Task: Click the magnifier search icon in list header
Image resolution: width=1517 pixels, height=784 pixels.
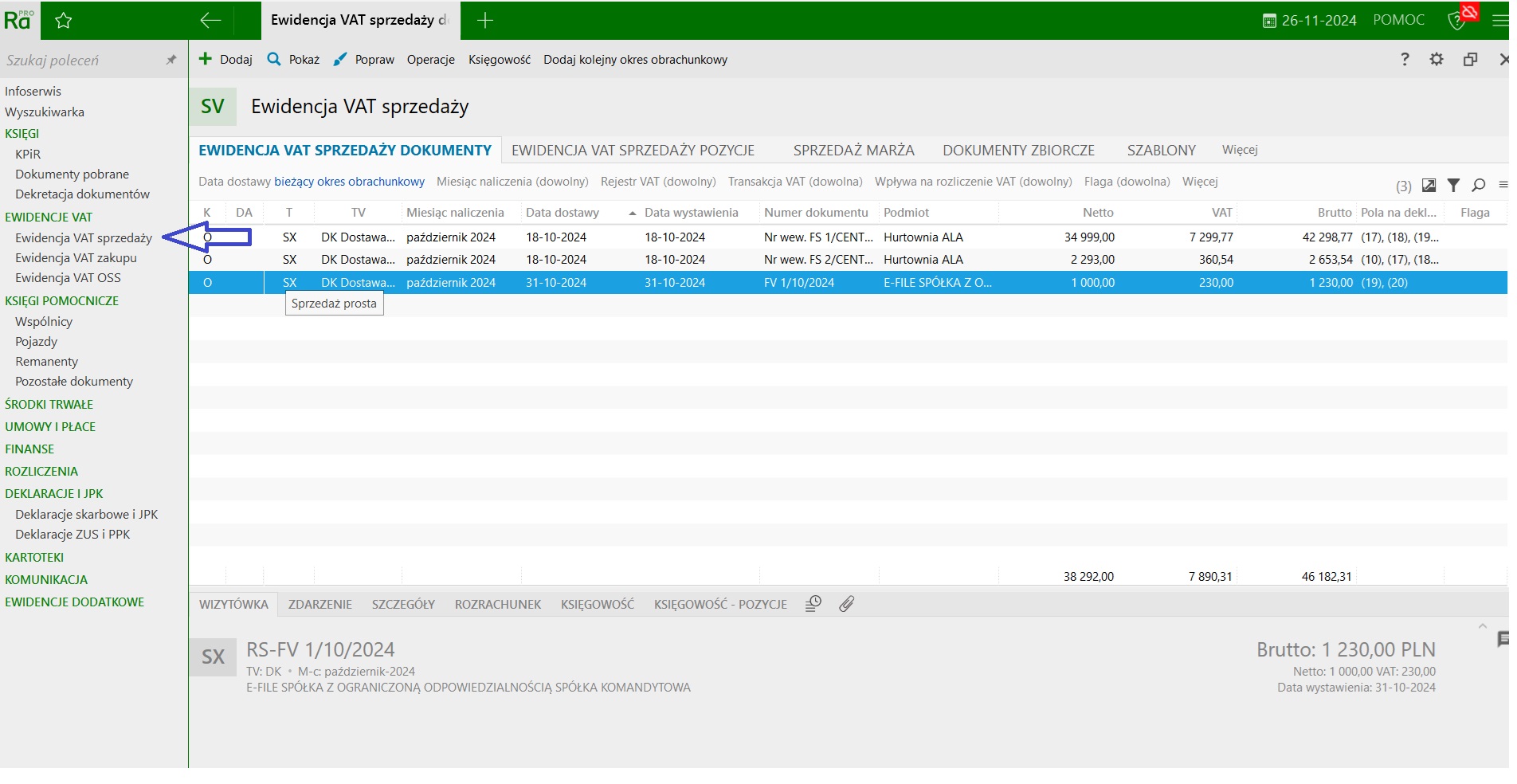Action: [1479, 186]
